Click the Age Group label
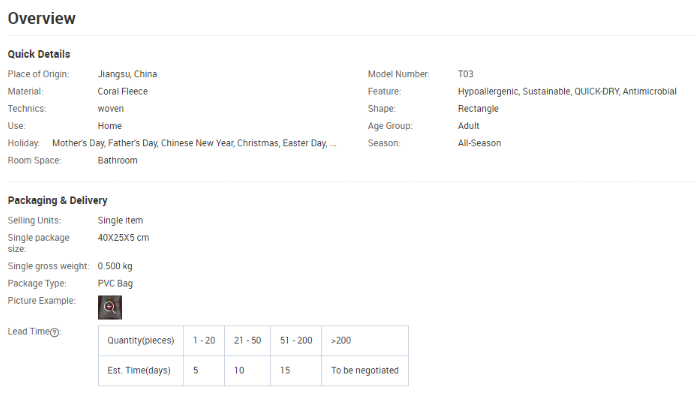 pos(390,126)
